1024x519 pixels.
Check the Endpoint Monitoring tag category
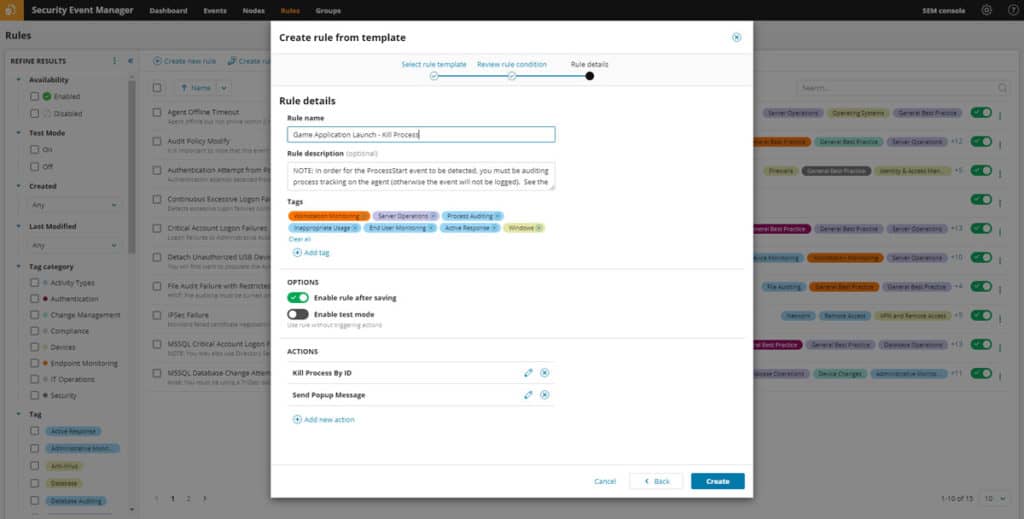point(35,364)
